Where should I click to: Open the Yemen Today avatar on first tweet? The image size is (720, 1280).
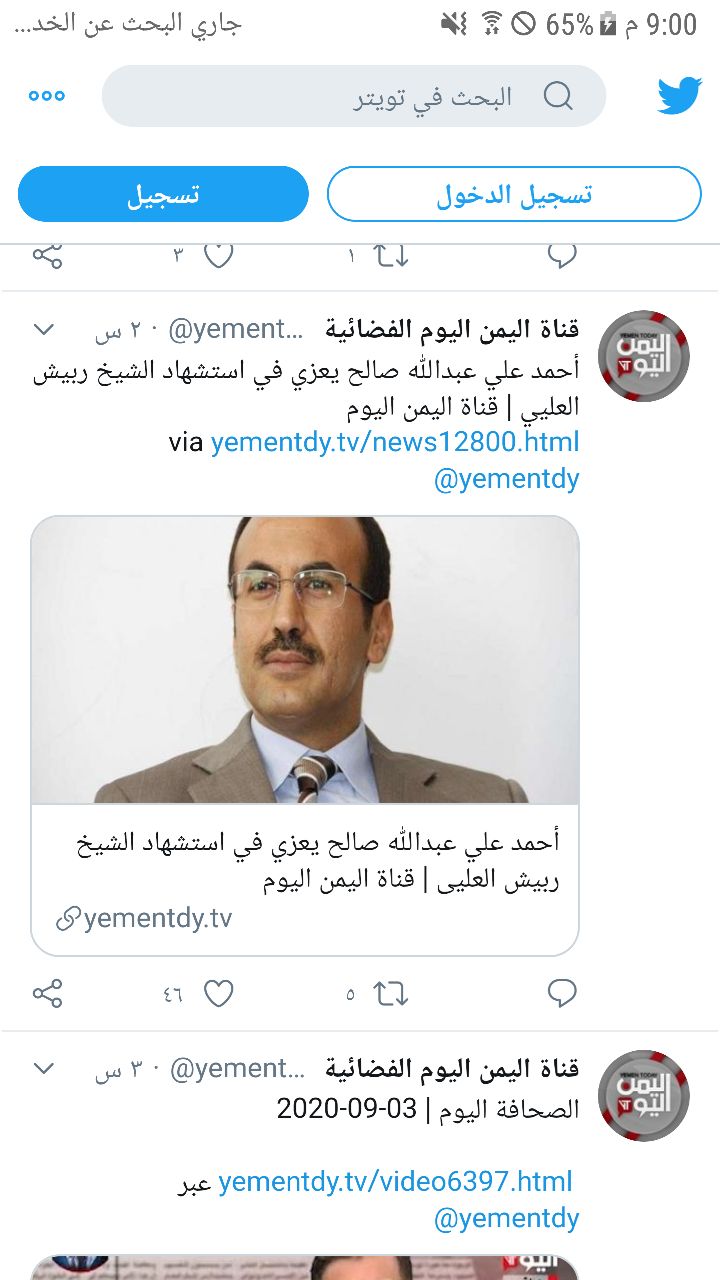644,356
